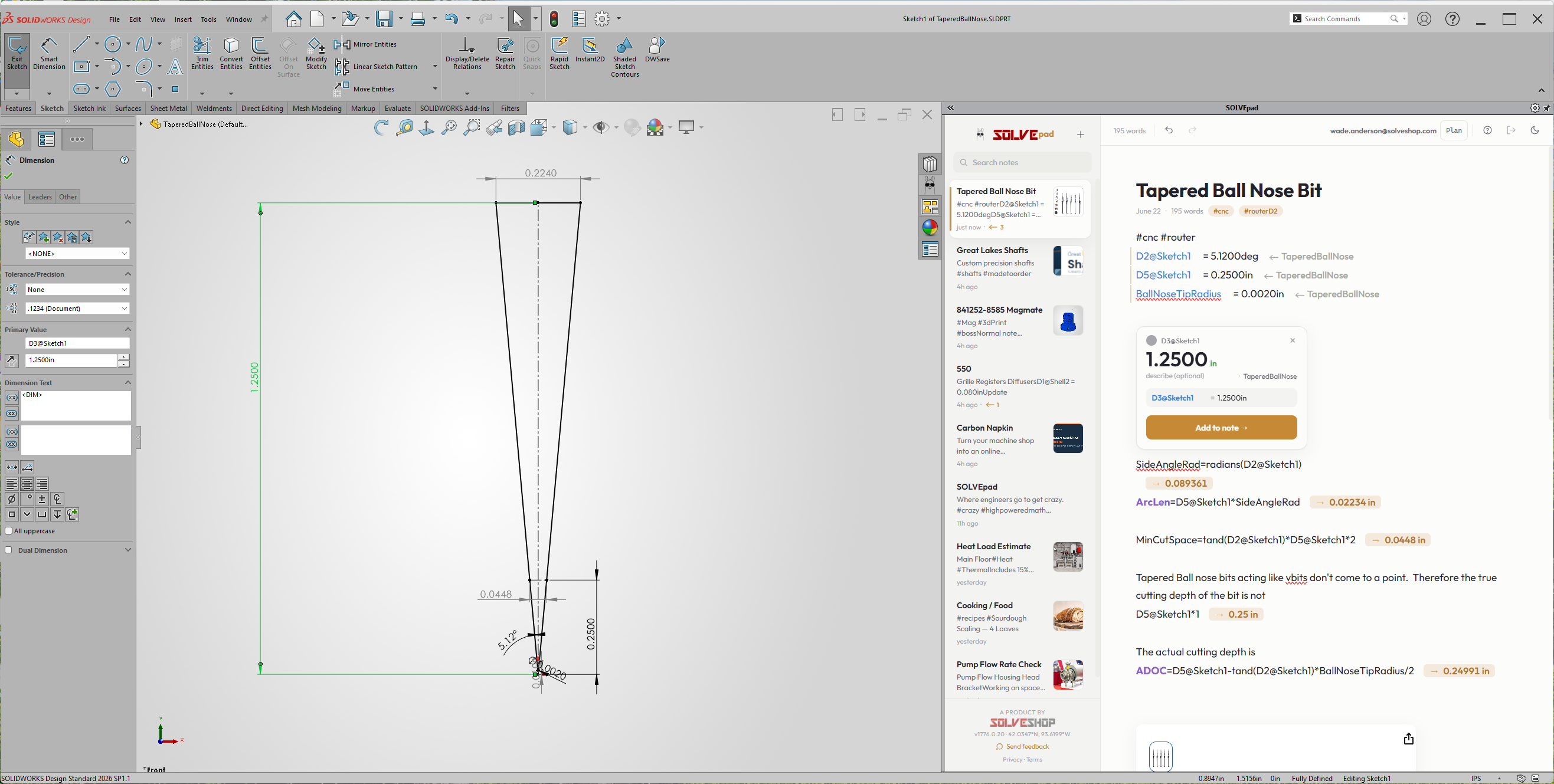Click the Add to note button

click(x=1221, y=428)
